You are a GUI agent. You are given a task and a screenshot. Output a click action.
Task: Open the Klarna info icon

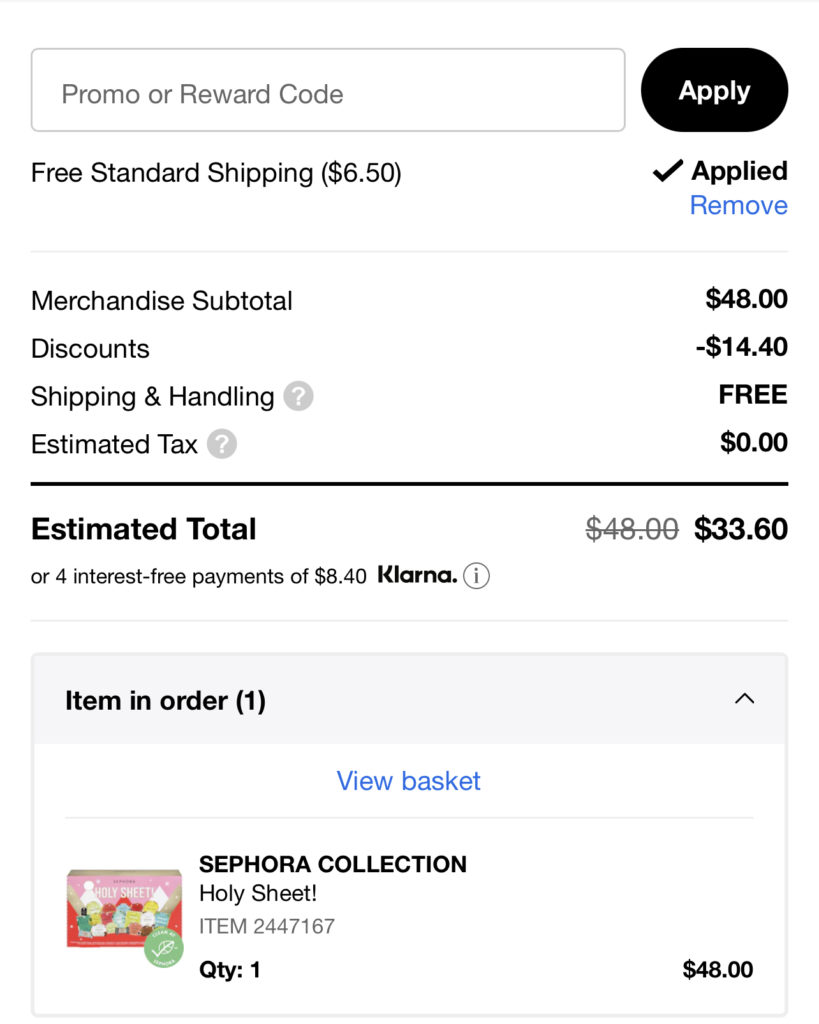[x=477, y=576]
